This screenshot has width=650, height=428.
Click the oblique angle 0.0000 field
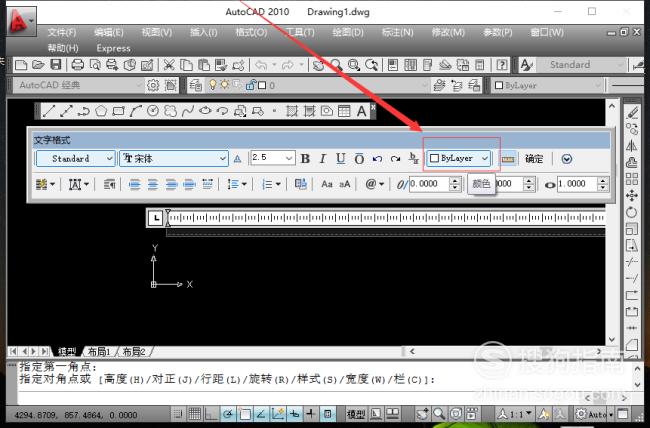click(x=429, y=184)
